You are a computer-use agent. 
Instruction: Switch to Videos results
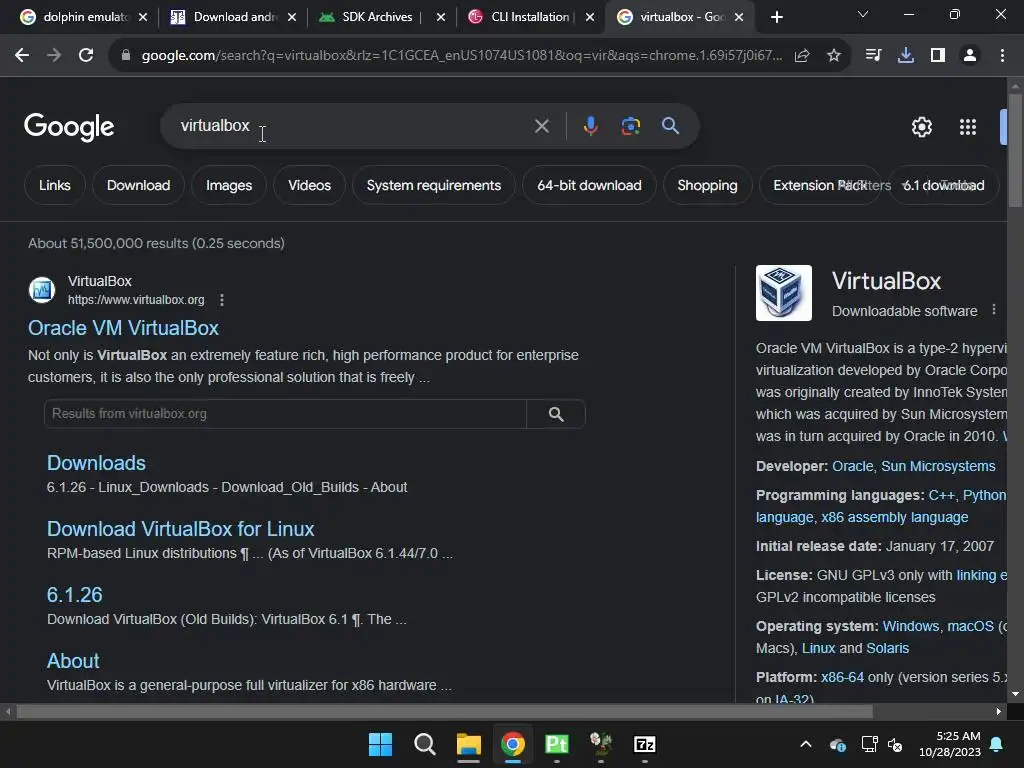[x=310, y=185]
